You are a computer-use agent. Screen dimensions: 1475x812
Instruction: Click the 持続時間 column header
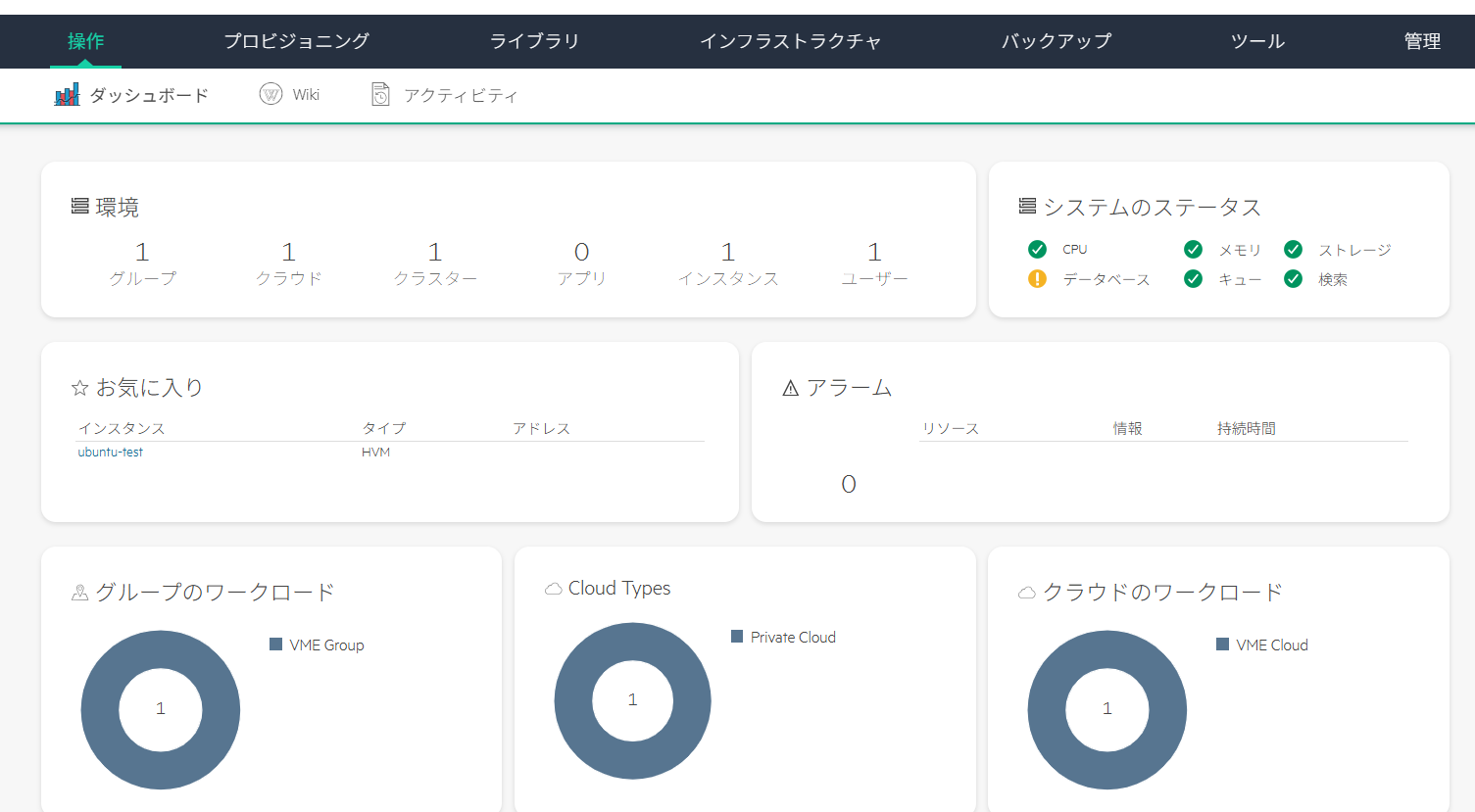[x=1247, y=428]
